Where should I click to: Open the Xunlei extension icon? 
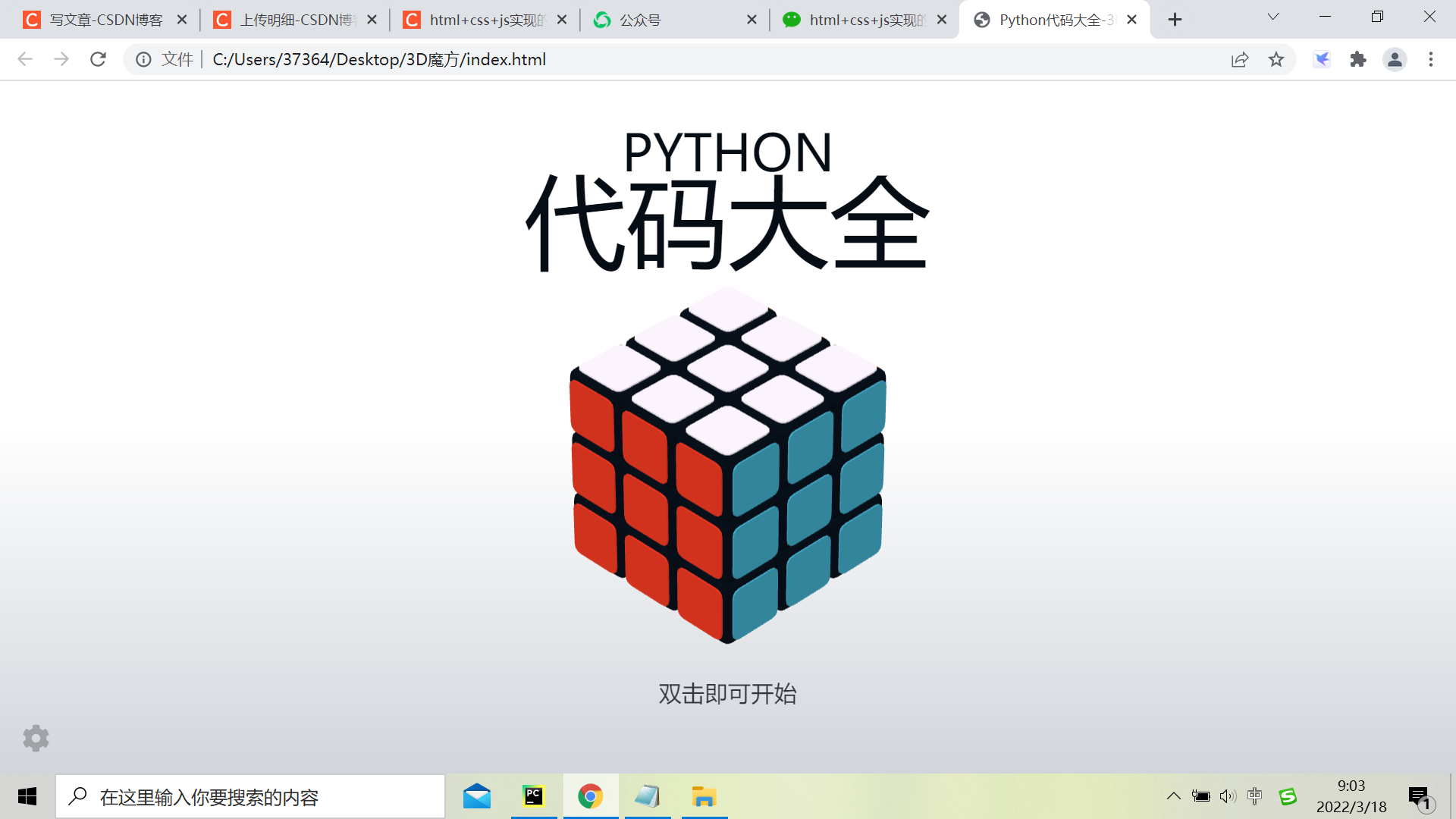point(1322,59)
